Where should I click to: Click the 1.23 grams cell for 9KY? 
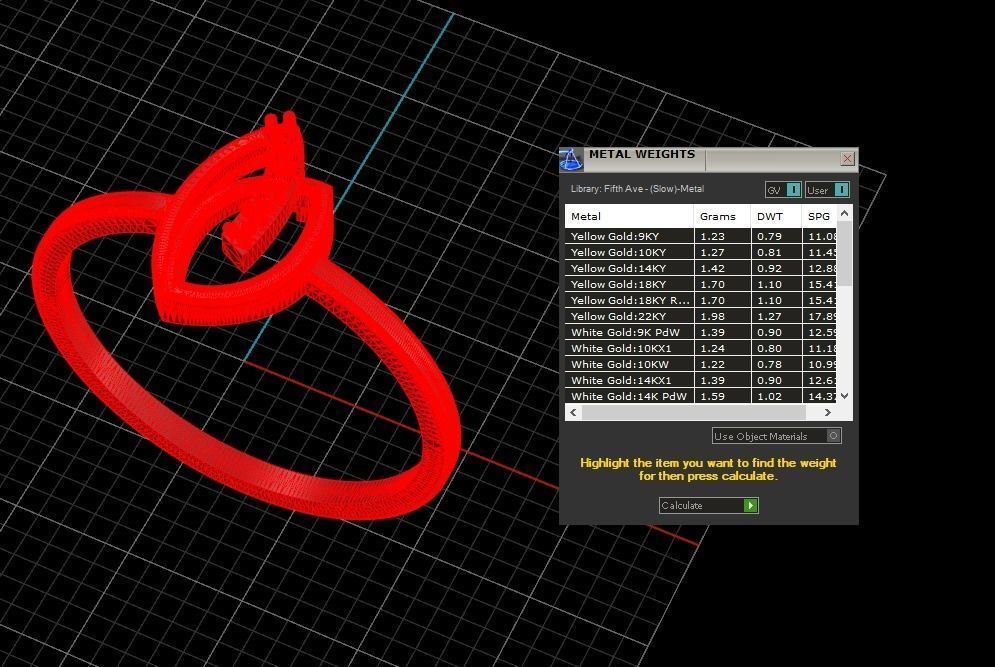pyautogui.click(x=722, y=236)
